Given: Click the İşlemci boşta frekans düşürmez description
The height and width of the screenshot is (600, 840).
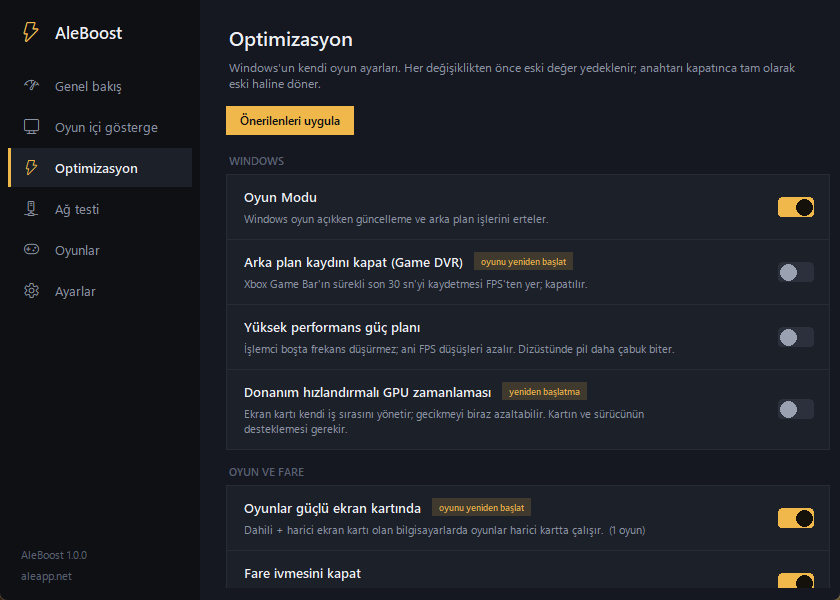Looking at the screenshot, I should (459, 349).
